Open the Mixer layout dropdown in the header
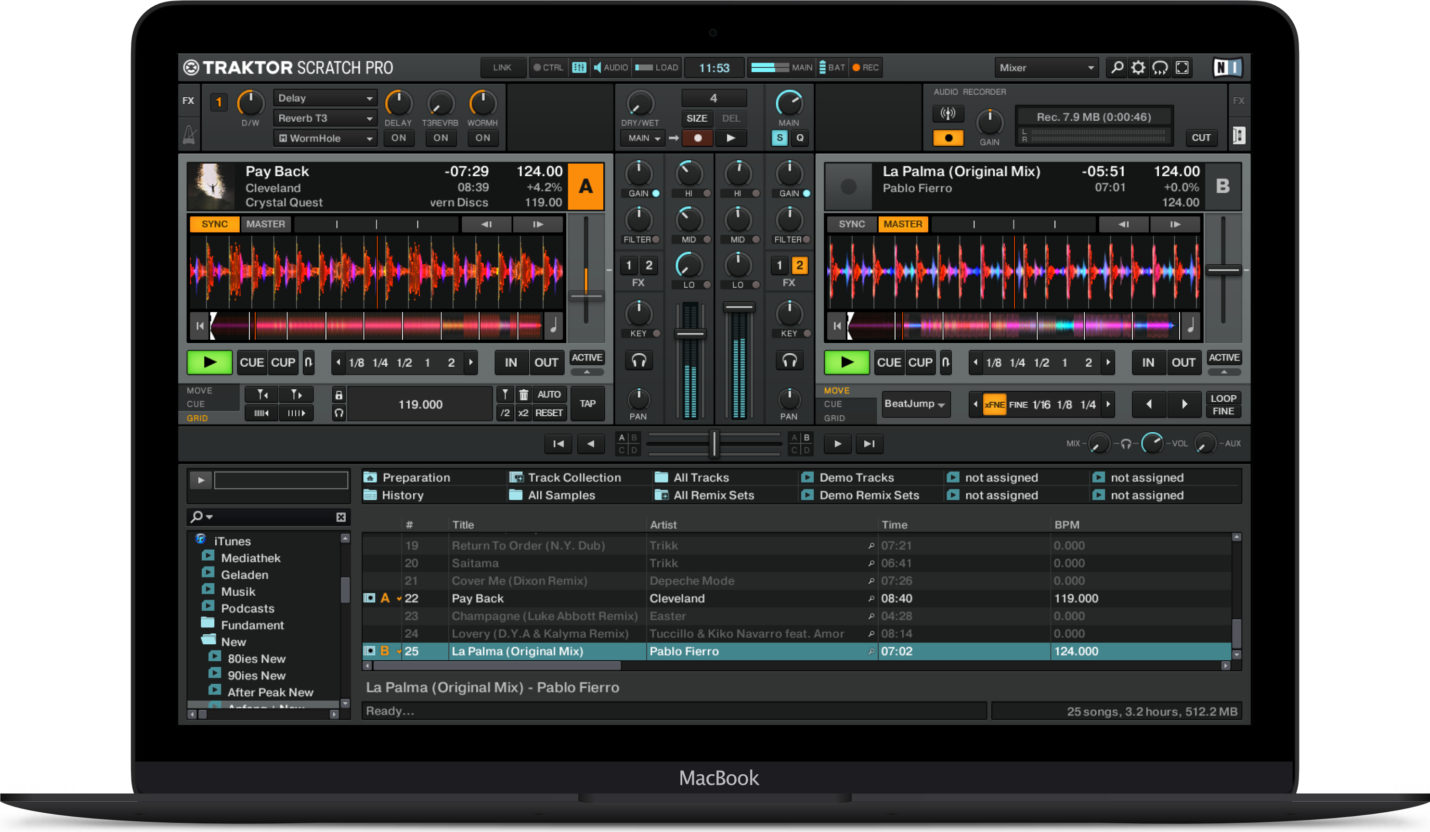Image resolution: width=1430 pixels, height=832 pixels. click(x=1045, y=67)
